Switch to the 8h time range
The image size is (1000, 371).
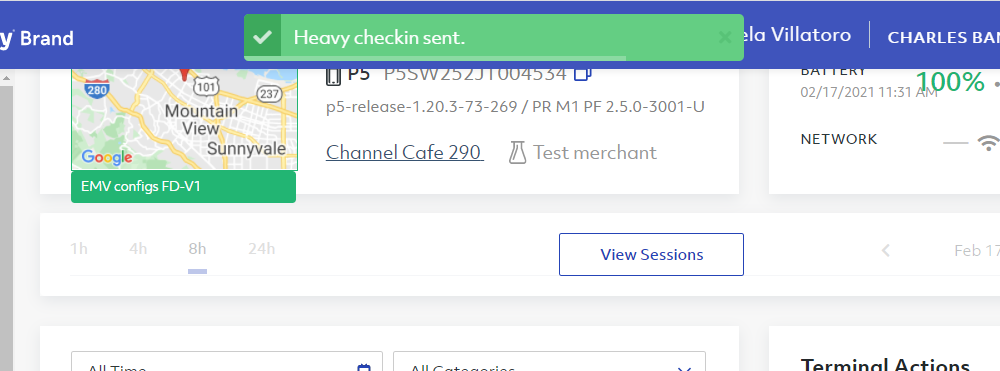tap(197, 249)
